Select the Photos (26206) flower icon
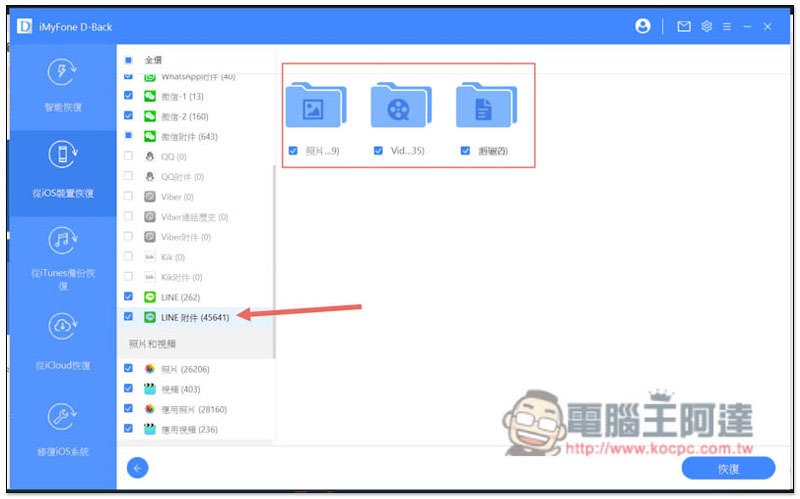Image resolution: width=800 pixels, height=499 pixels. (149, 368)
